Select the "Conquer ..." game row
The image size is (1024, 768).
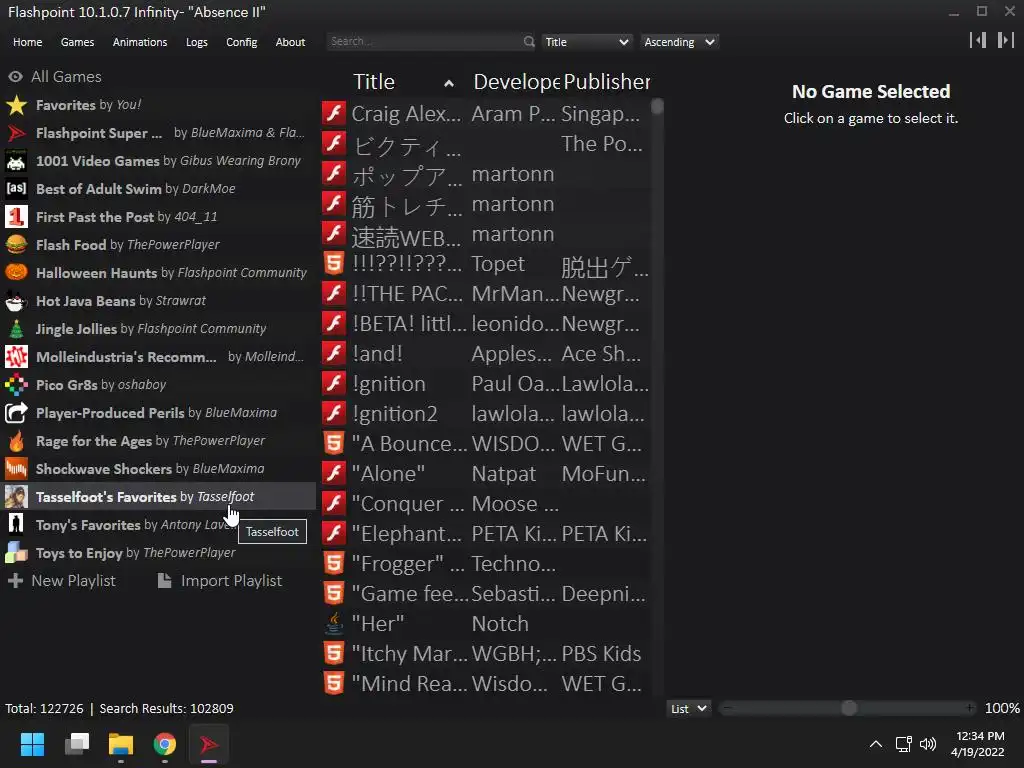[x=487, y=504]
